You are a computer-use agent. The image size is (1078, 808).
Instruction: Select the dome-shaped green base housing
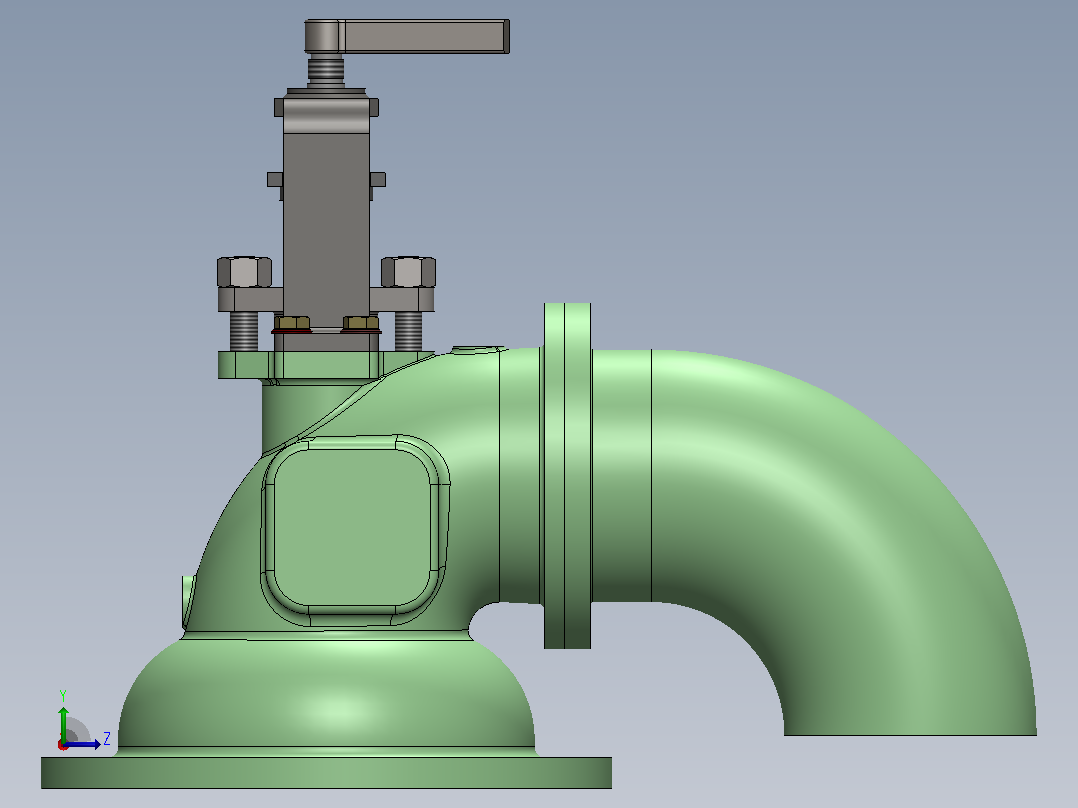click(x=327, y=695)
